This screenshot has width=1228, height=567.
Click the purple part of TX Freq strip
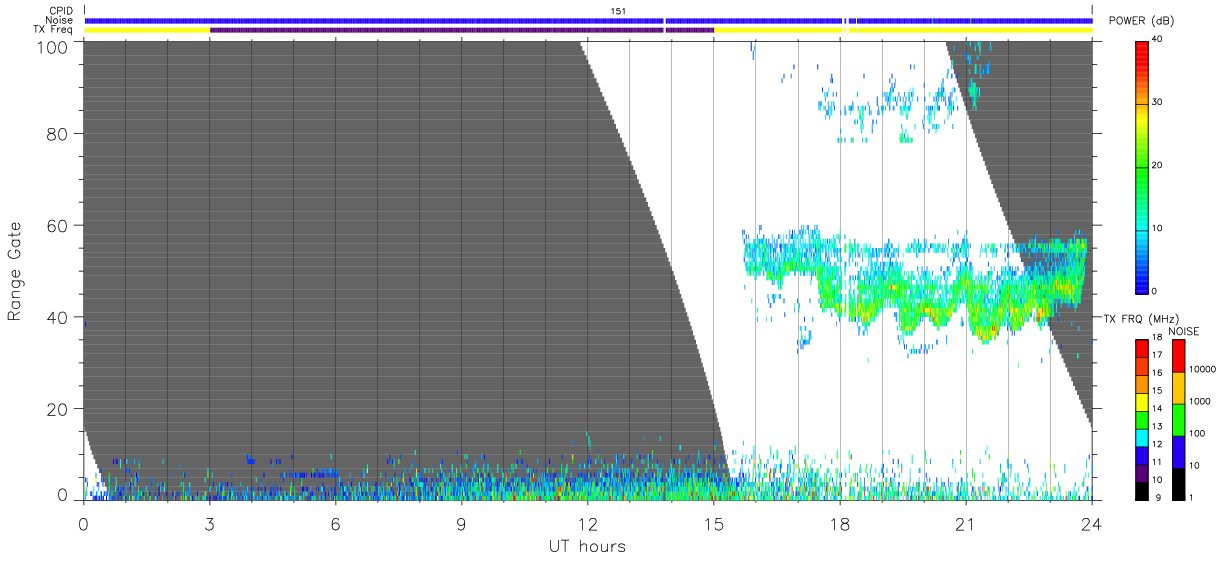point(461,30)
